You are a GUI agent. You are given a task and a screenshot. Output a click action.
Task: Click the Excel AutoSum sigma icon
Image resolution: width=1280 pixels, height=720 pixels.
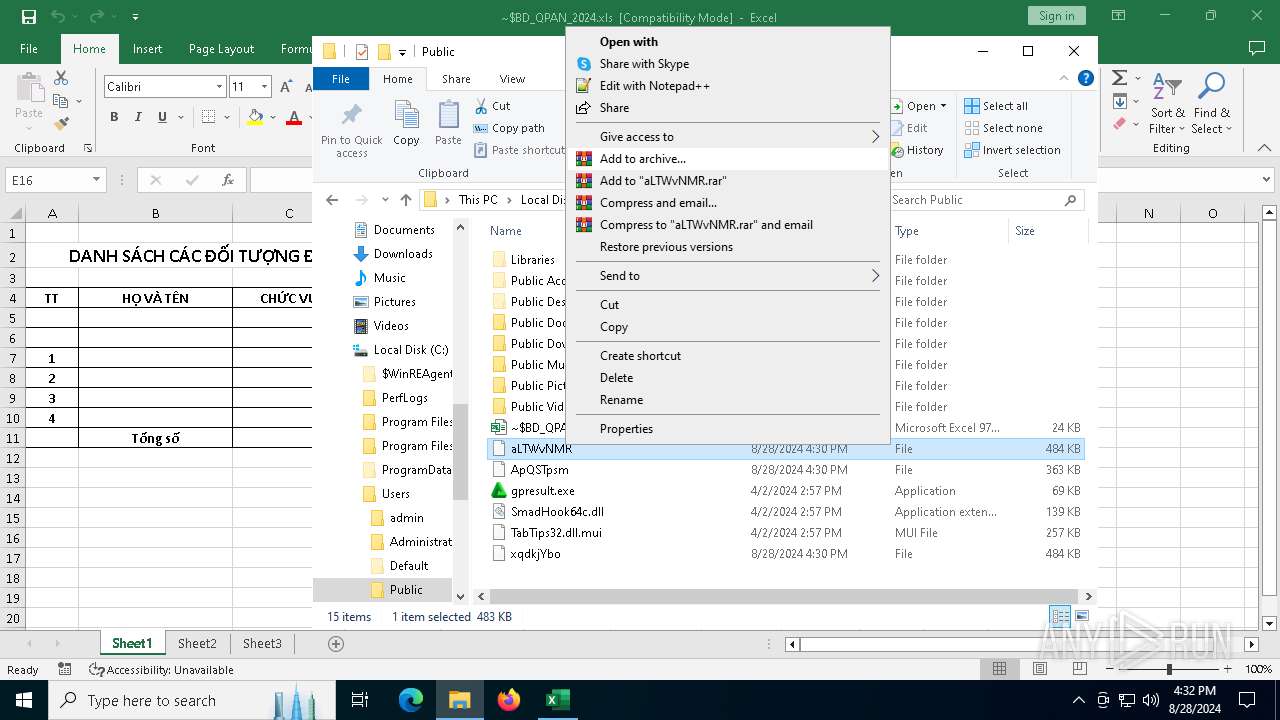pos(1120,78)
